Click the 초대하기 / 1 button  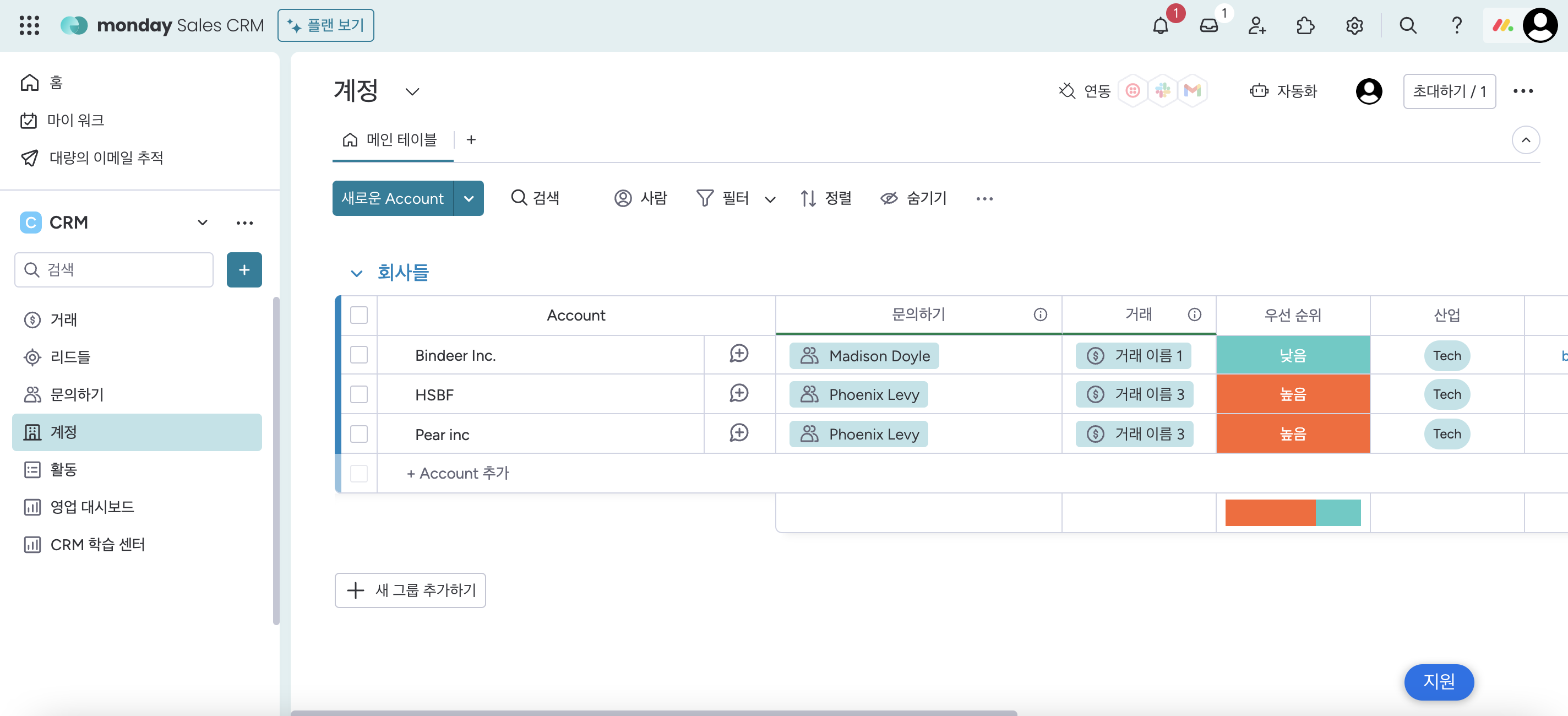(1449, 91)
